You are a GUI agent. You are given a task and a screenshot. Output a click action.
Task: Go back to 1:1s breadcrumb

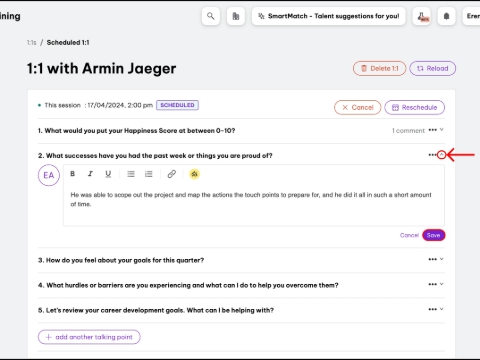point(32,43)
